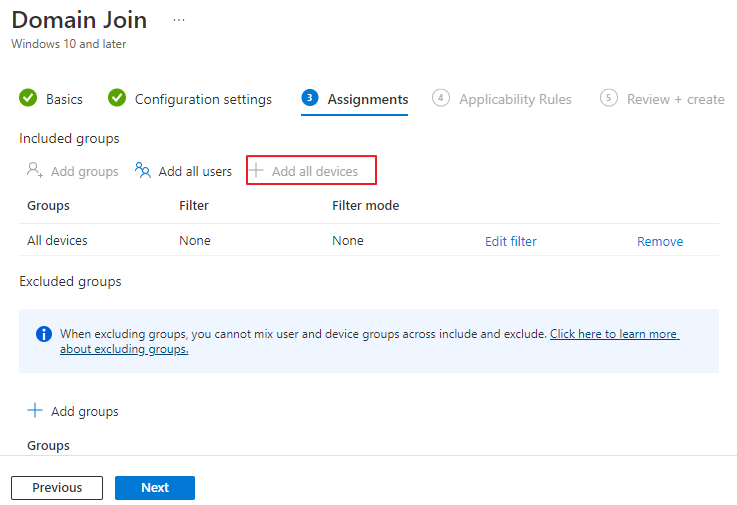Click the Included groups heading
The width and height of the screenshot is (737, 505).
click(x=69, y=139)
